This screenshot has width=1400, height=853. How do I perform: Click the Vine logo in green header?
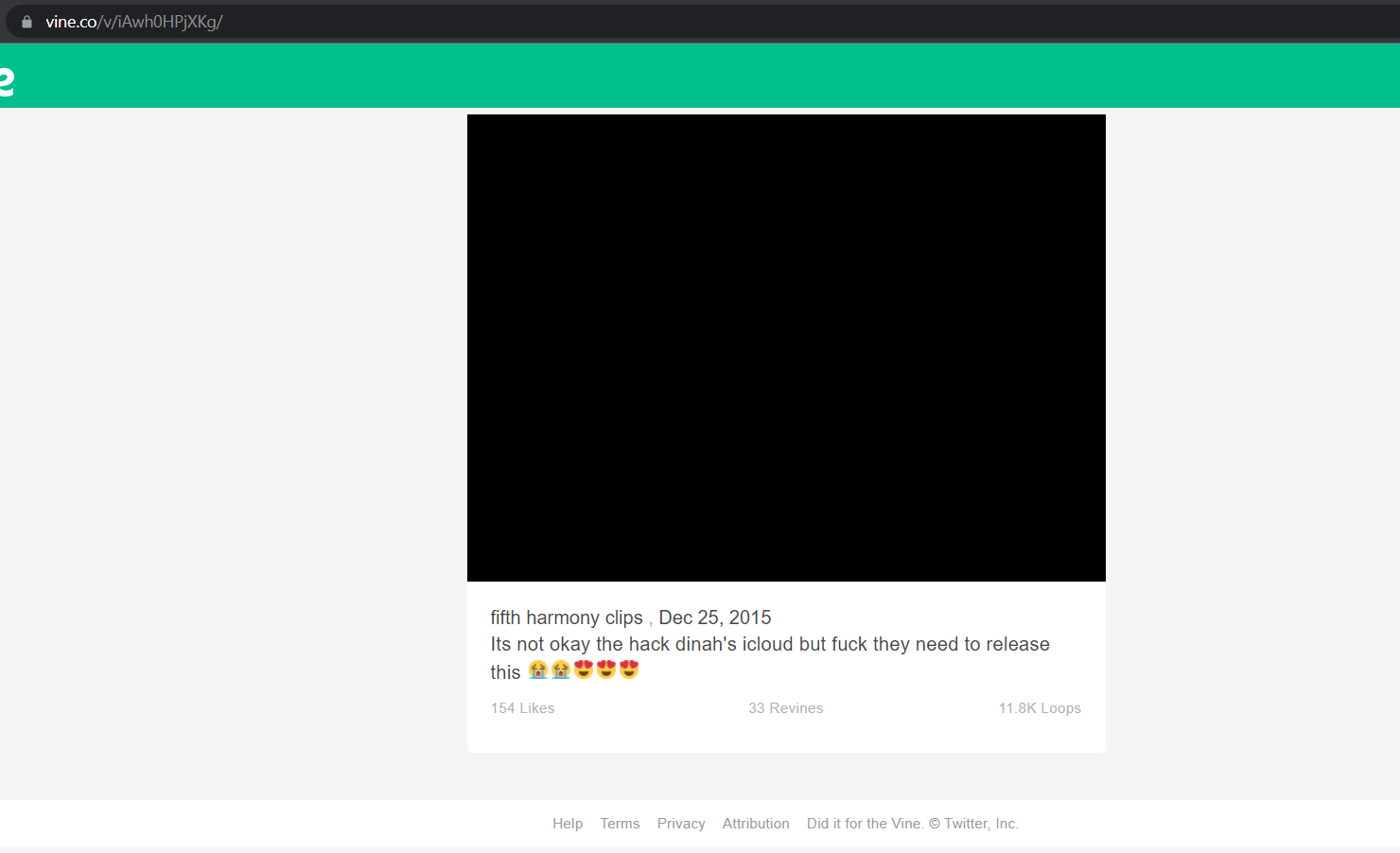[7, 81]
